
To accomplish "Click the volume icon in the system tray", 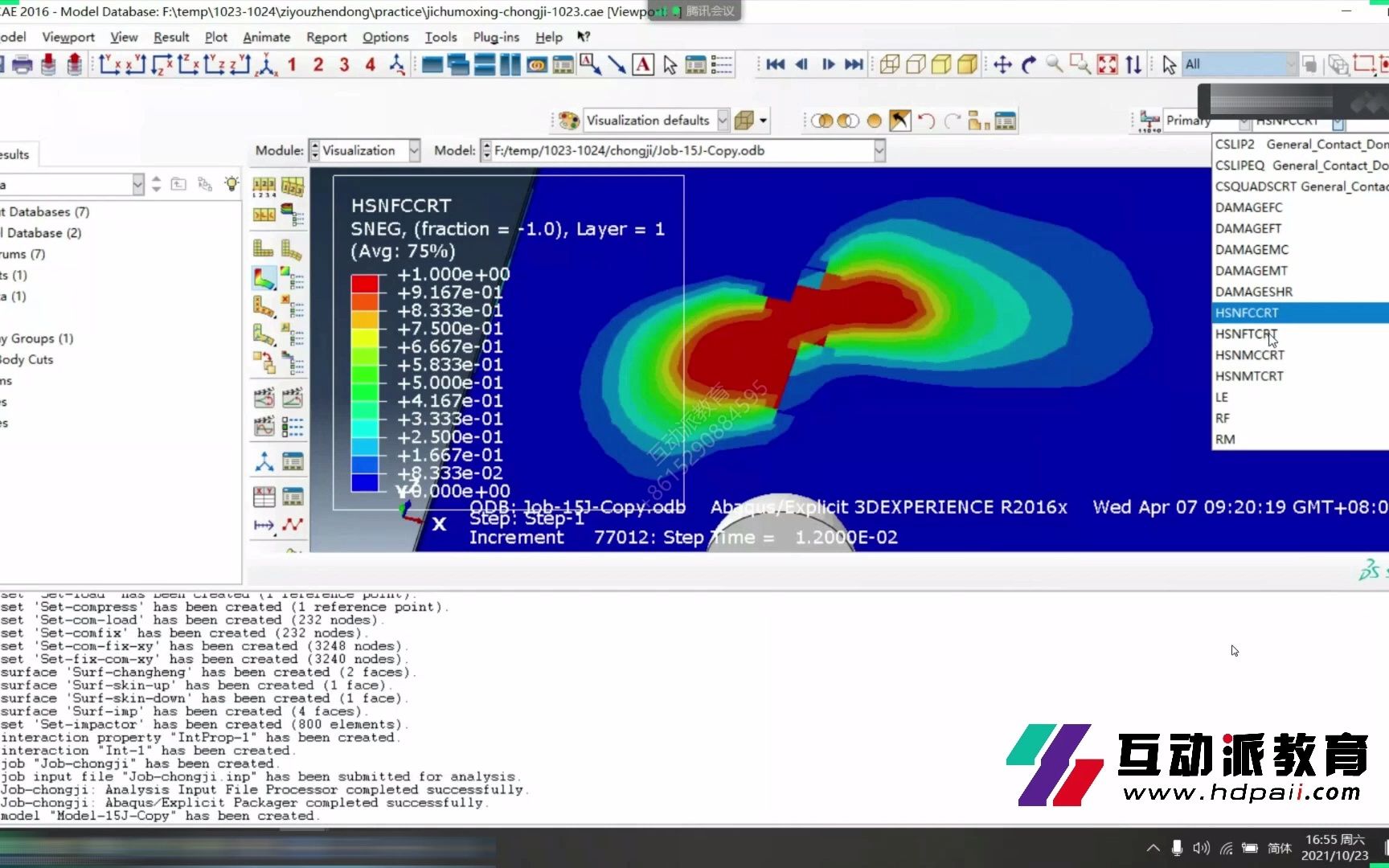I will (1201, 847).
